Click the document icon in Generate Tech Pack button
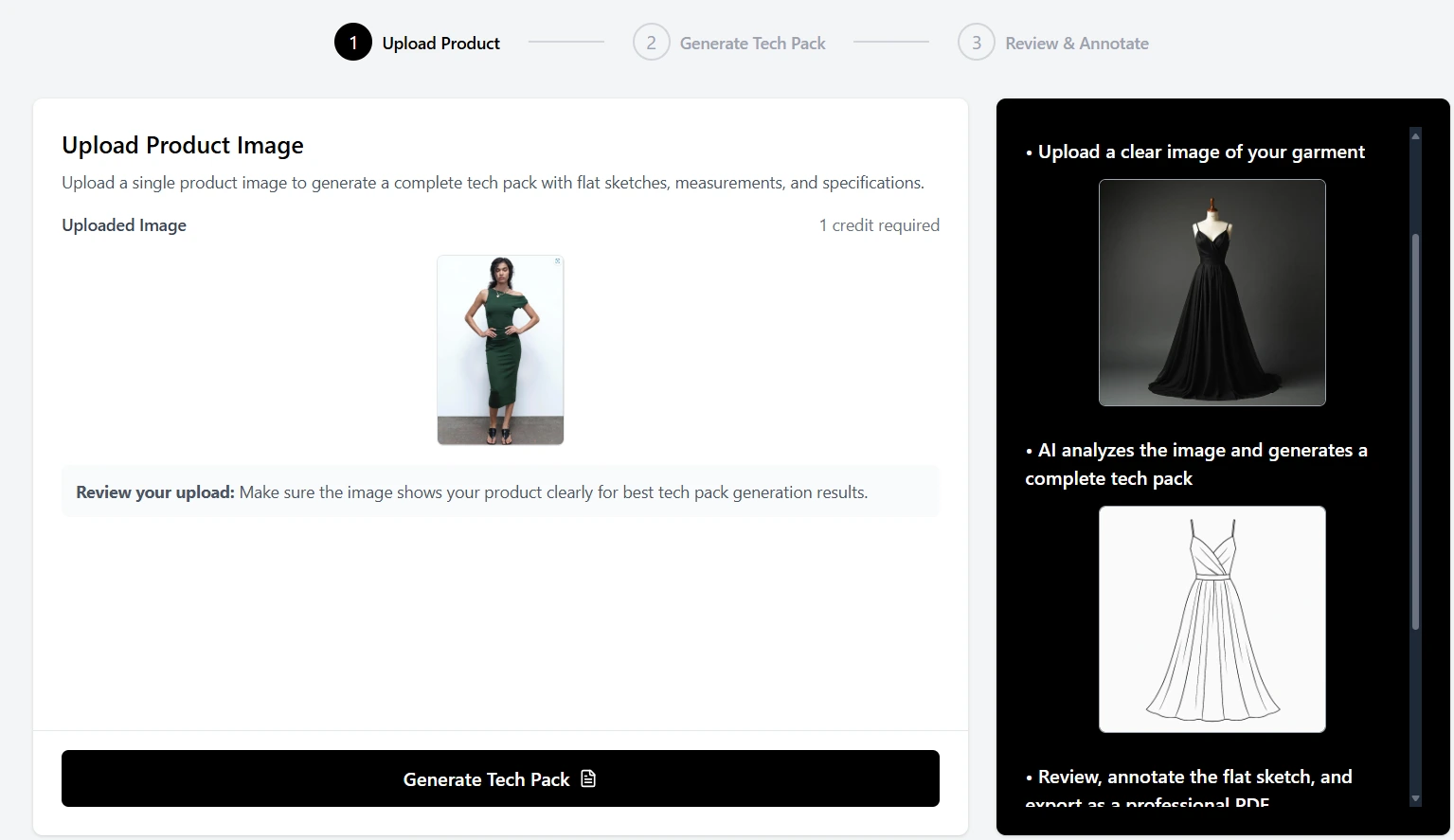 click(588, 778)
